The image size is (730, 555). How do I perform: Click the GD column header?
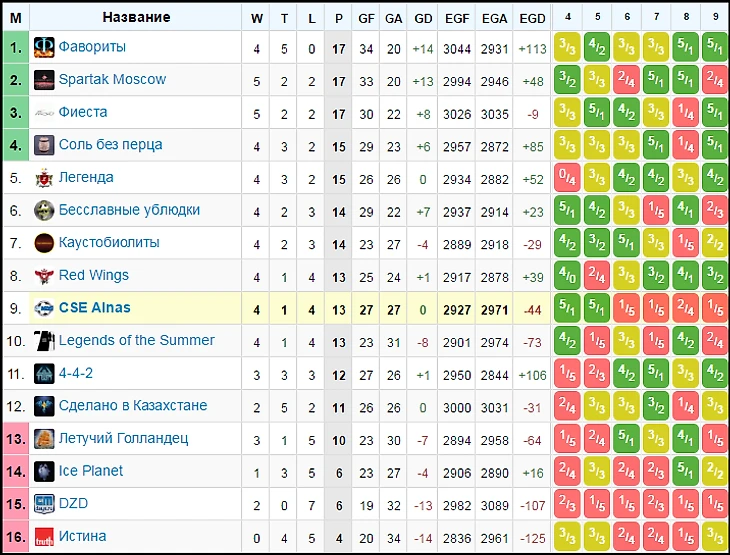point(423,17)
